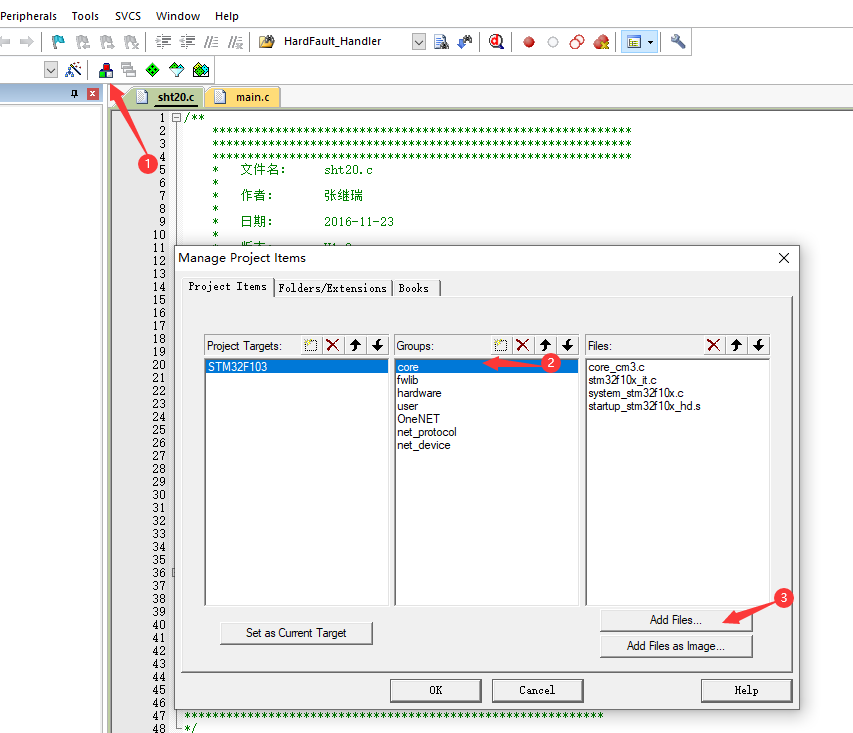Confirm the dialog with OK
Viewport: 853px width, 733px height.
point(436,691)
